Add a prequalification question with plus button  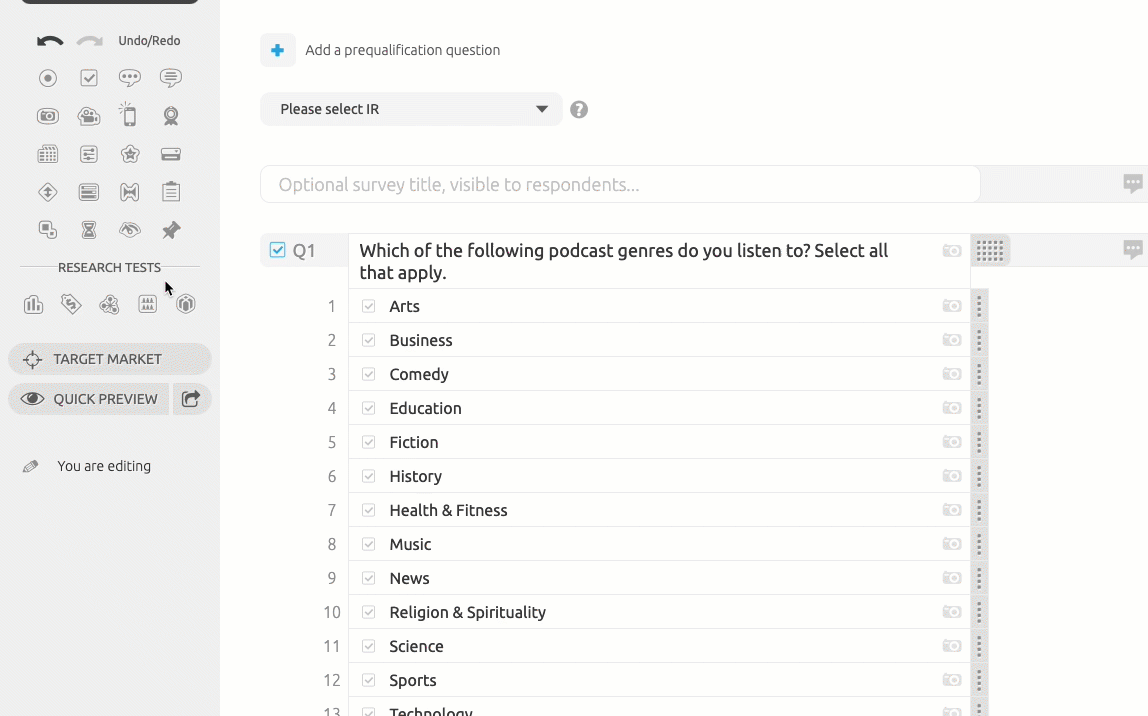pos(278,50)
